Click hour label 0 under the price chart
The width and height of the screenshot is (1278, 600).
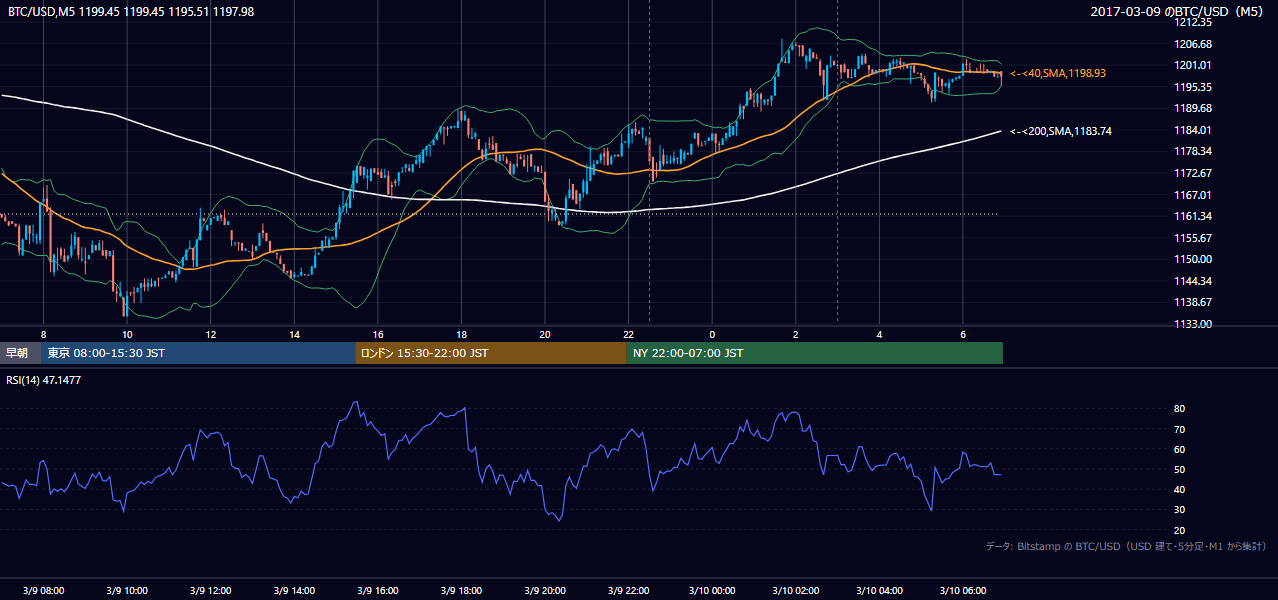pyautogui.click(x=712, y=333)
